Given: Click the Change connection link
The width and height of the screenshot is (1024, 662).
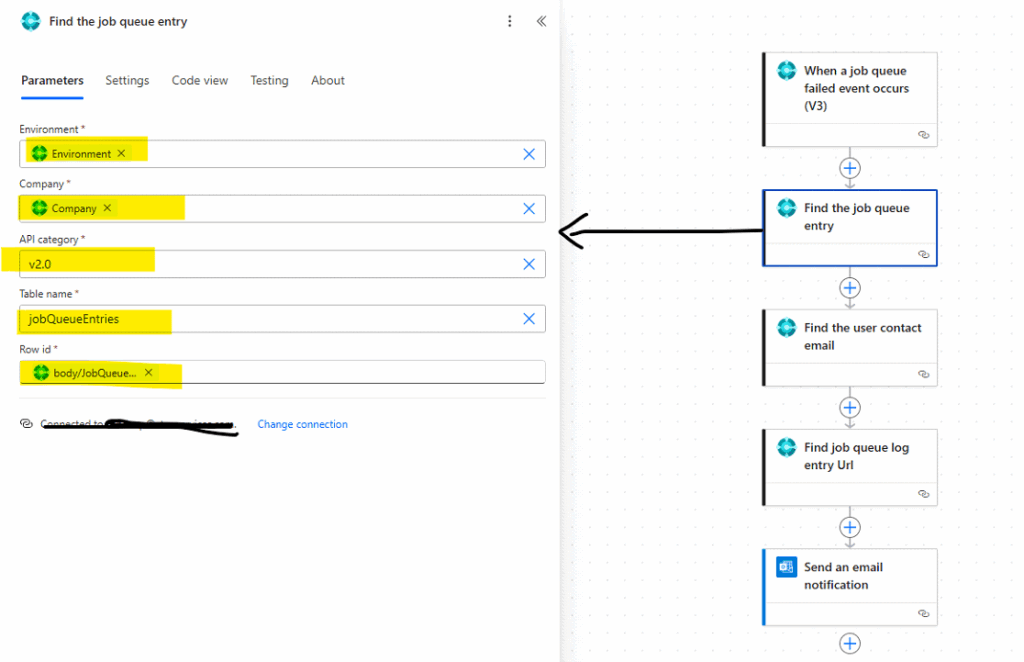Looking at the screenshot, I should [302, 425].
